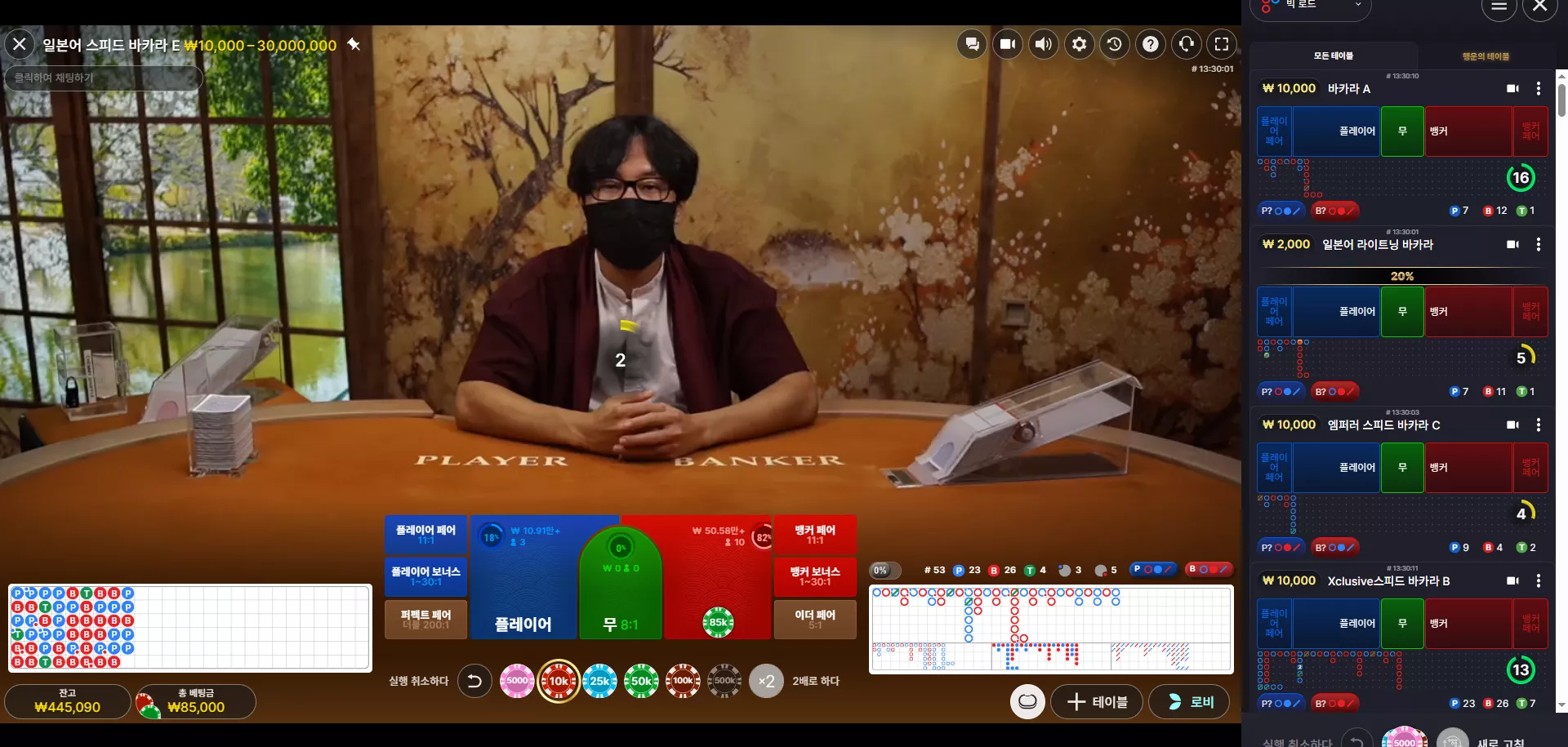Bet on 퍼펙트 페어 200:1
Screen dimensions: 1568x747
click(425, 619)
